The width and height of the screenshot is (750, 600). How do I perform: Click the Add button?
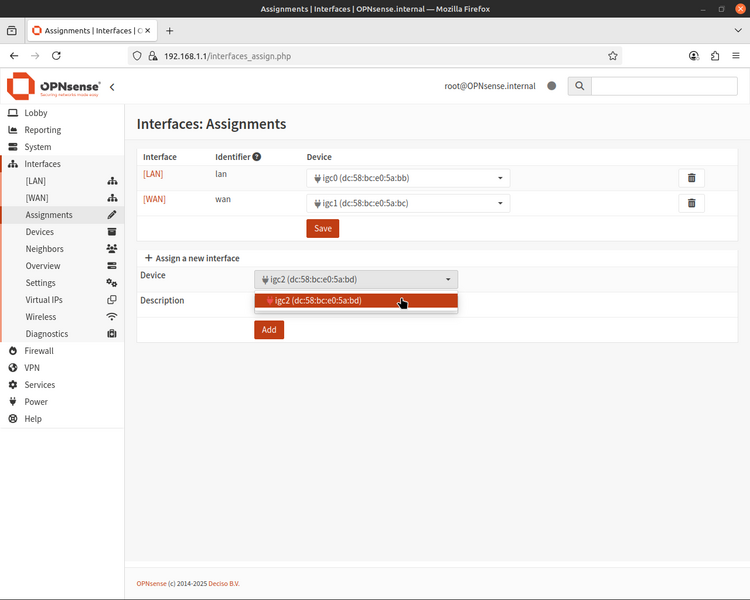point(269,330)
